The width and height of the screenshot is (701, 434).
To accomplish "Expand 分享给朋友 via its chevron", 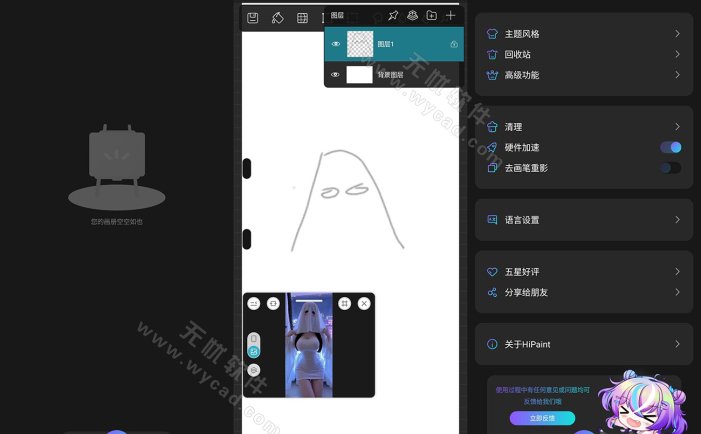I will [677, 292].
